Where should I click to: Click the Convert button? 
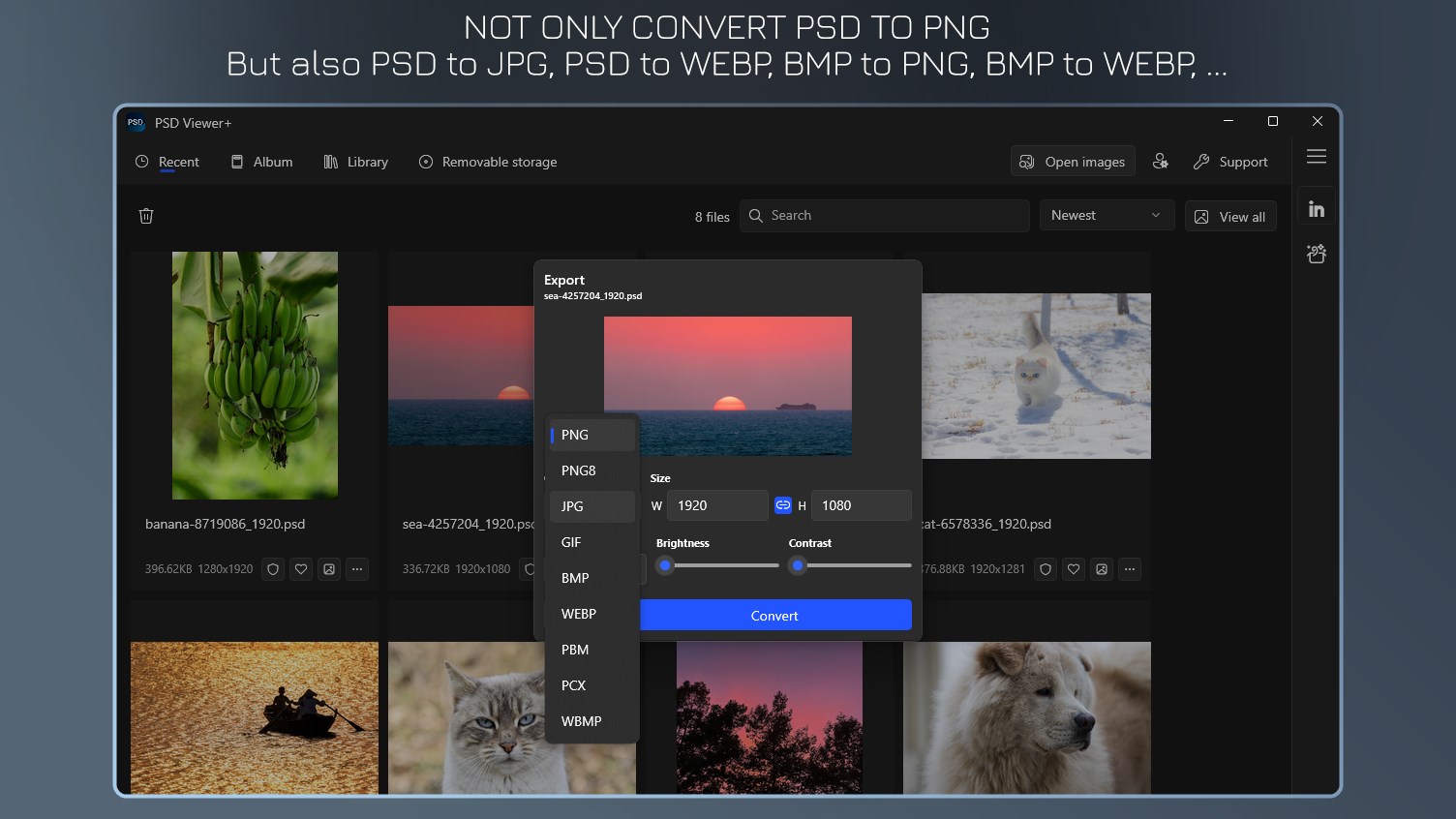[x=775, y=616]
